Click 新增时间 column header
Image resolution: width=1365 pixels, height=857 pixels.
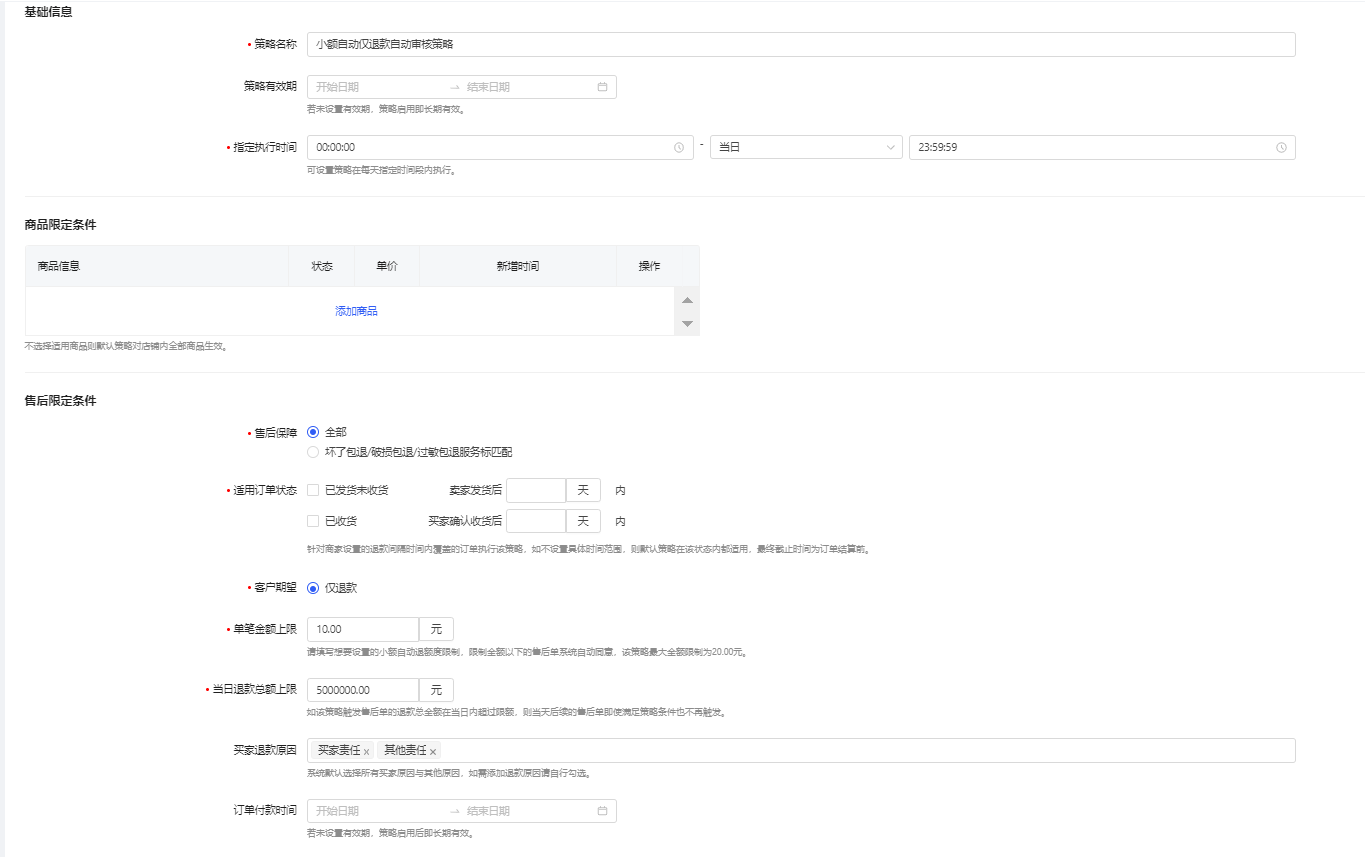pyautogui.click(x=518, y=266)
